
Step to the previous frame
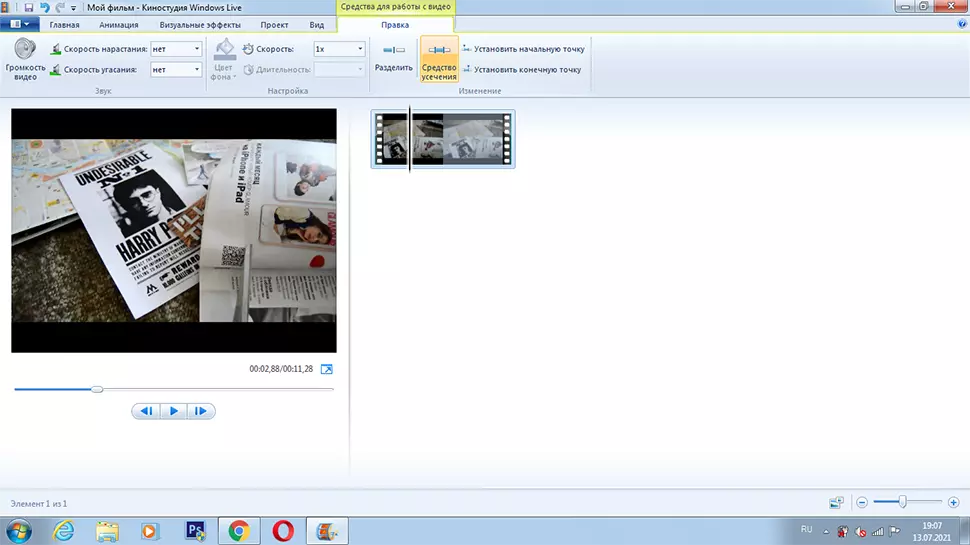coord(146,411)
